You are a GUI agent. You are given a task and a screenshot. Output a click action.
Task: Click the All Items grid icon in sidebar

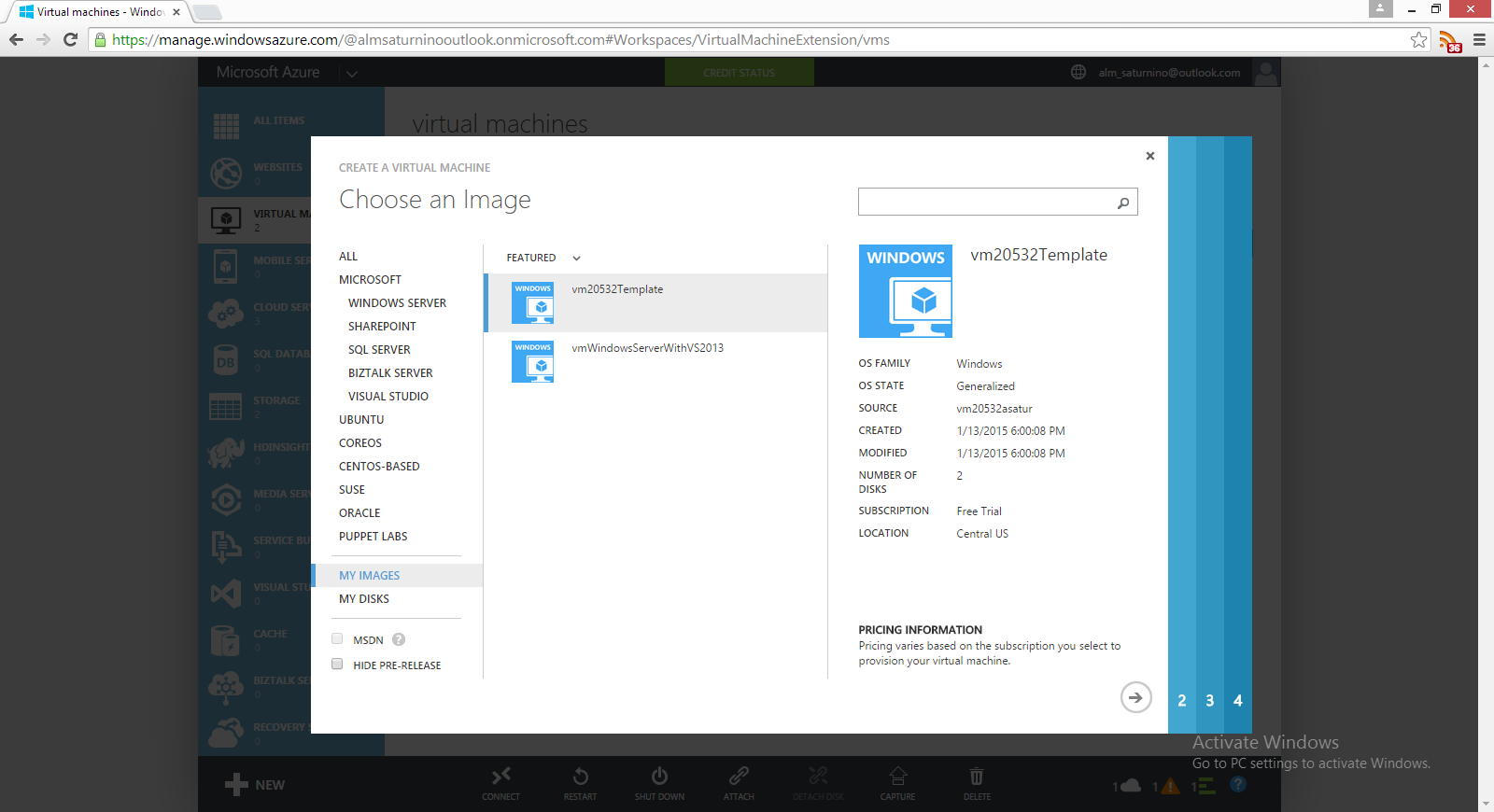226,126
